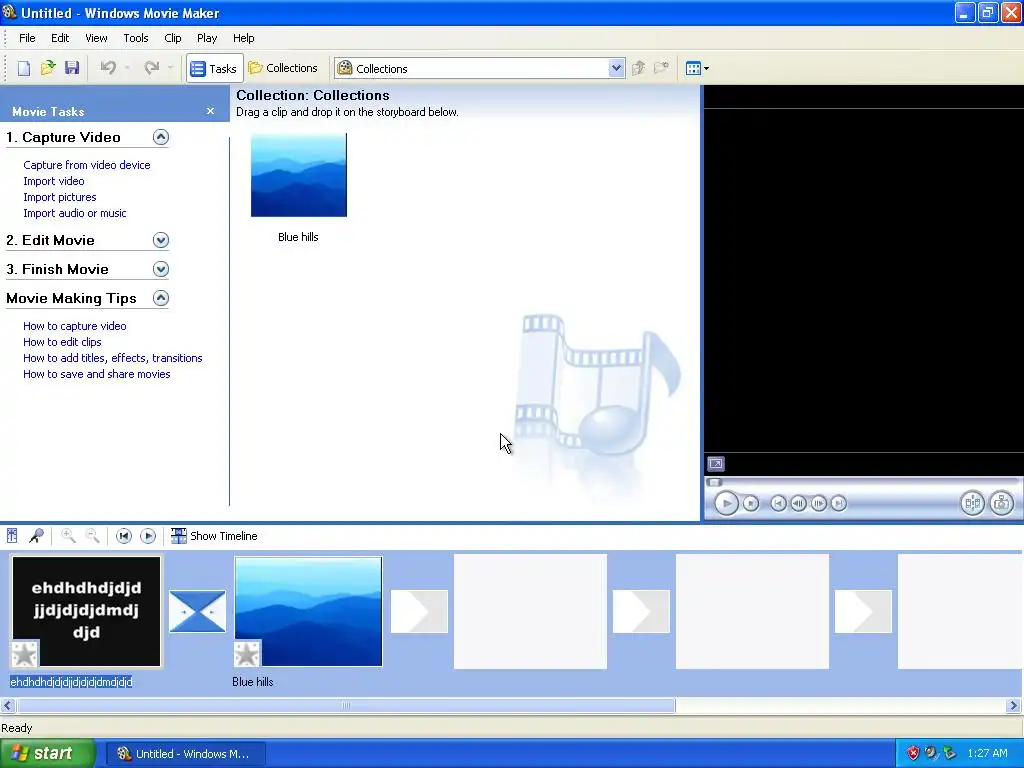The height and width of the screenshot is (768, 1024).
Task: Select the title clip on the storyboard
Action: (x=86, y=611)
